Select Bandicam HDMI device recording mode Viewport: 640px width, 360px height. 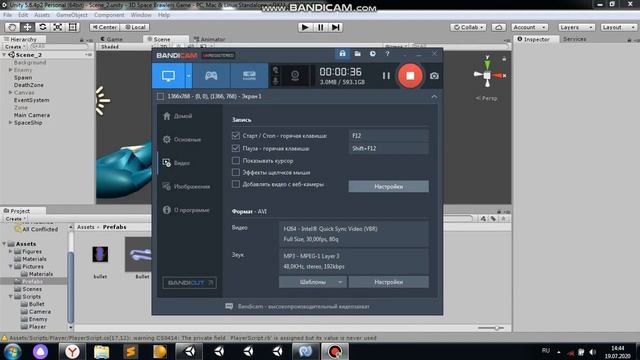(249, 76)
